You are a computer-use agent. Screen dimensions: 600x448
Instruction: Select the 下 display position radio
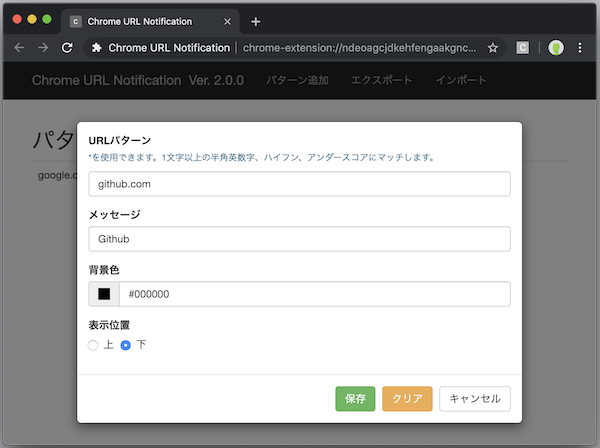click(x=126, y=345)
